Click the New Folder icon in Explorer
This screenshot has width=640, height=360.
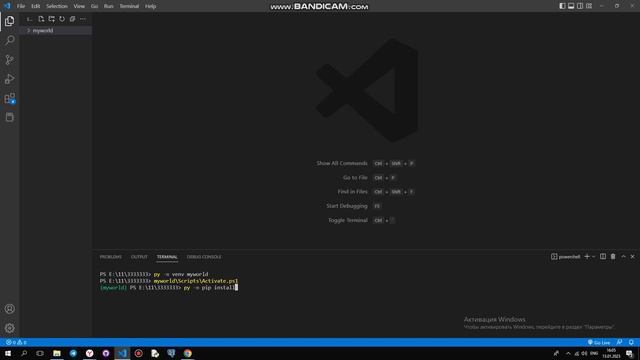(51, 19)
